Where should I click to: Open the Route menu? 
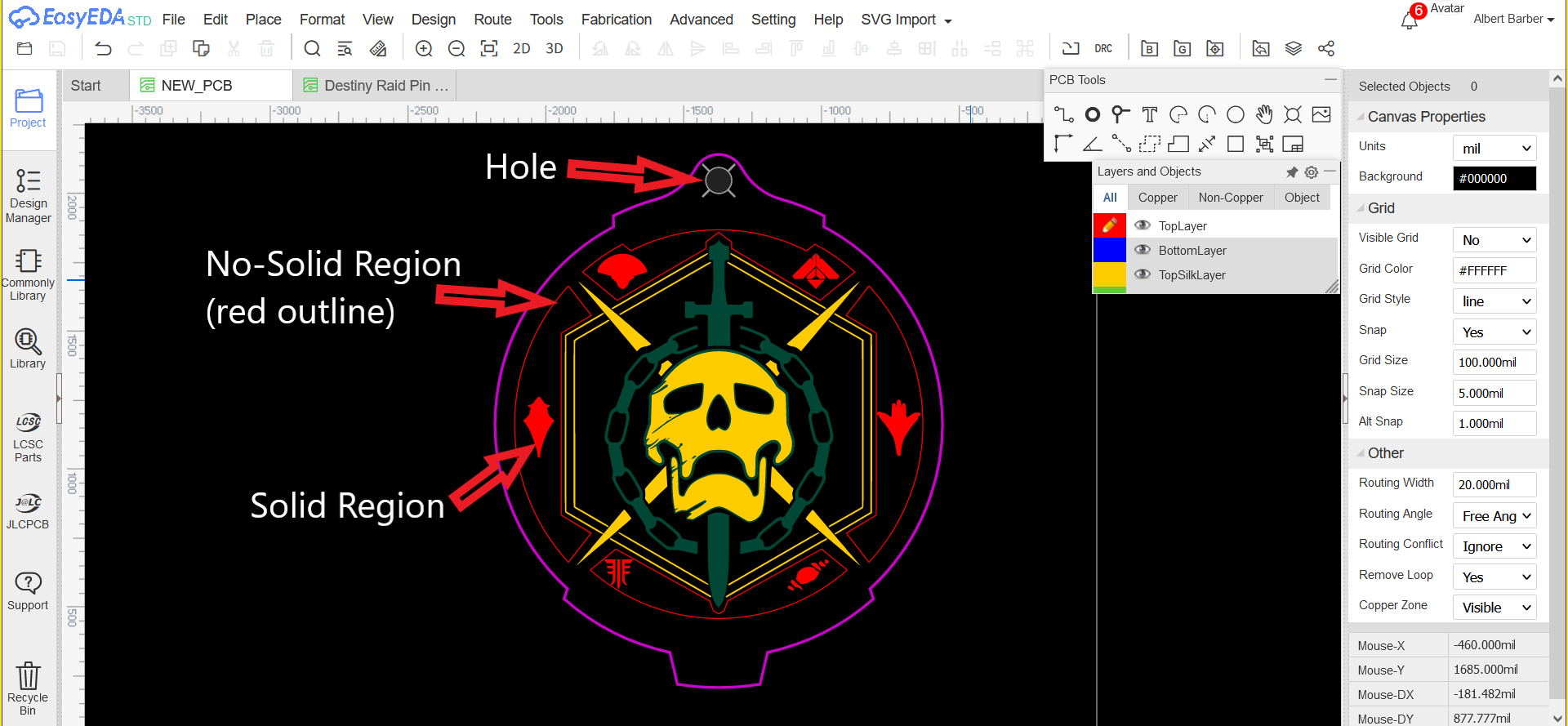click(x=493, y=20)
